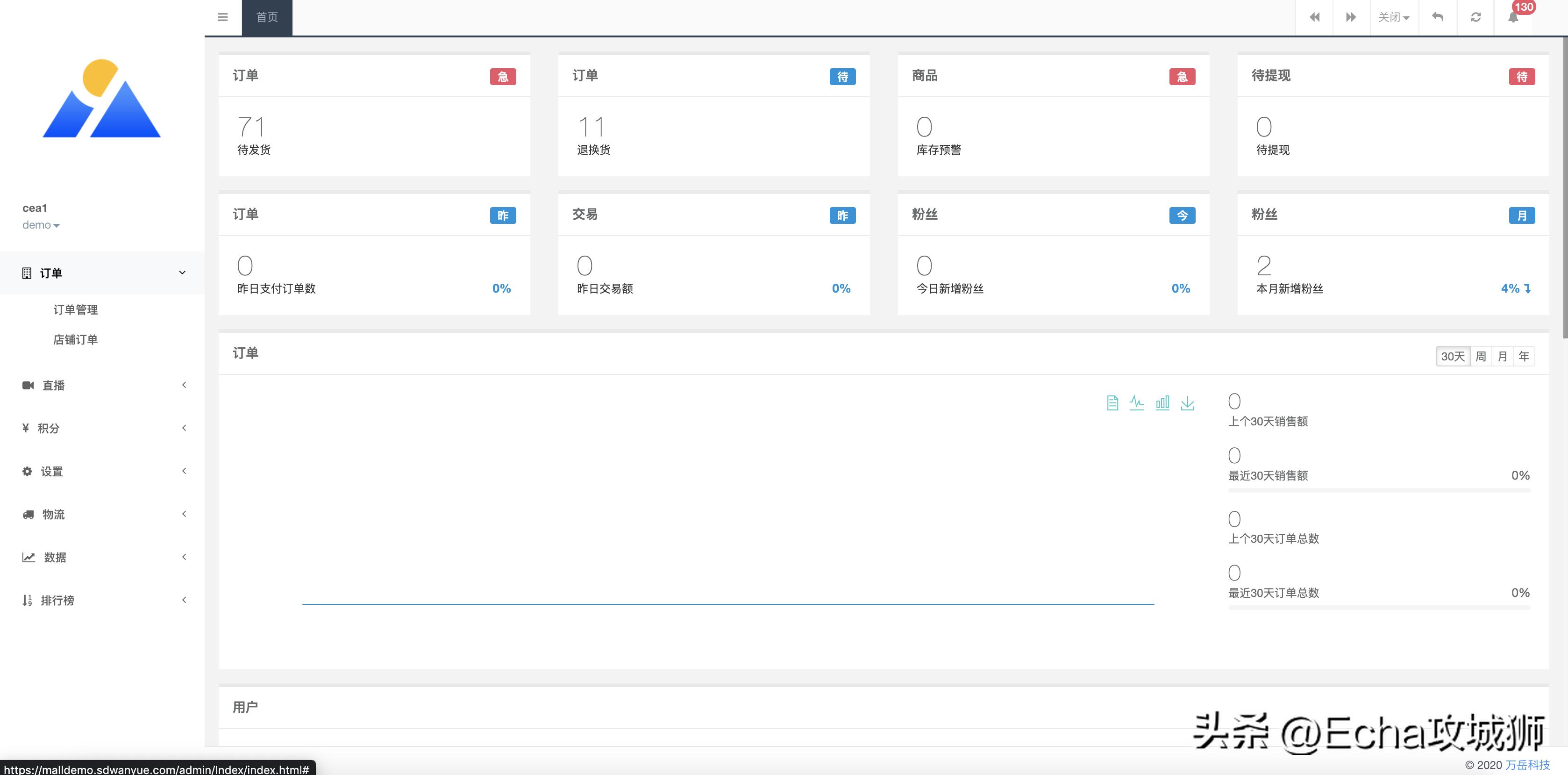1568x775 pixels.
Task: Click the hamburger menu toggle icon
Action: [223, 17]
